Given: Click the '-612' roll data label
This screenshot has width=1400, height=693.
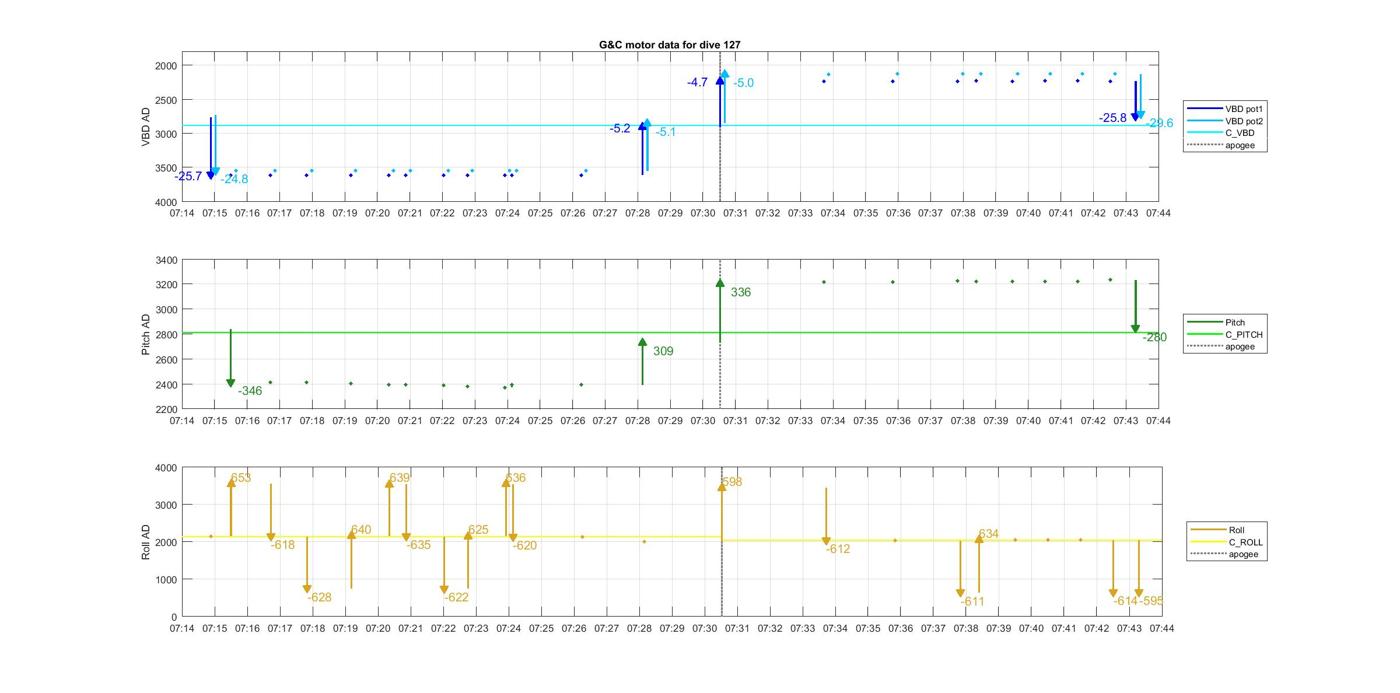Looking at the screenshot, I should point(838,549).
